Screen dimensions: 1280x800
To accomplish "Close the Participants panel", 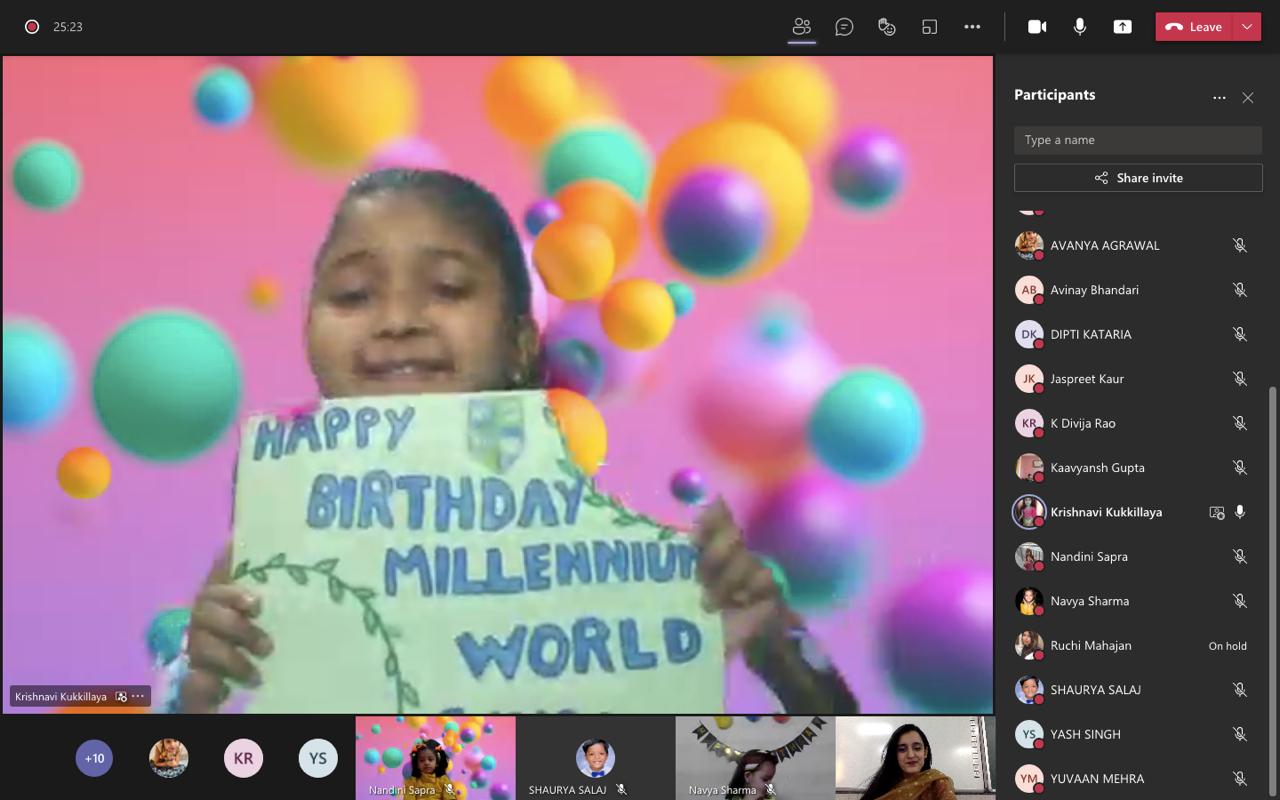I will coord(1248,97).
